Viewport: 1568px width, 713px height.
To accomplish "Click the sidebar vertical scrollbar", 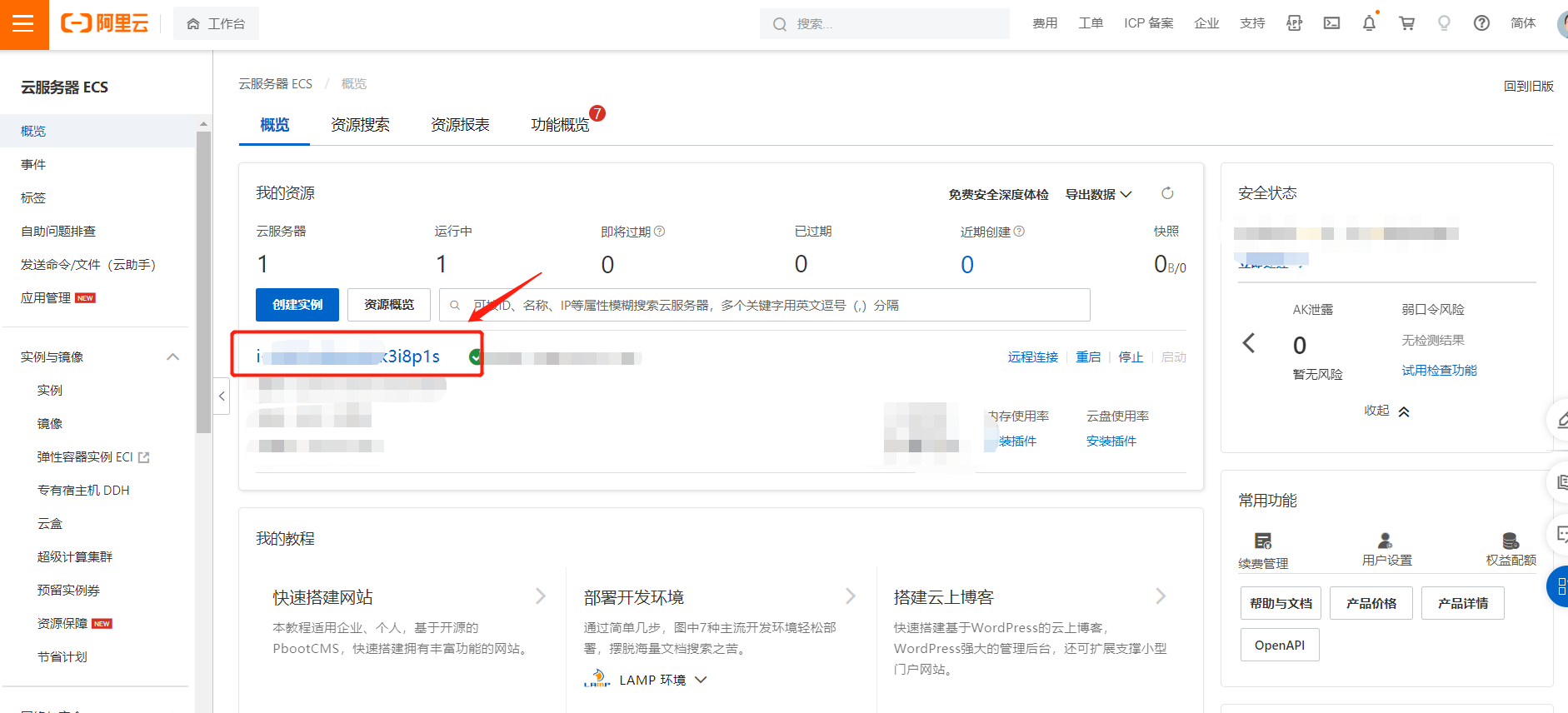I will click(203, 282).
